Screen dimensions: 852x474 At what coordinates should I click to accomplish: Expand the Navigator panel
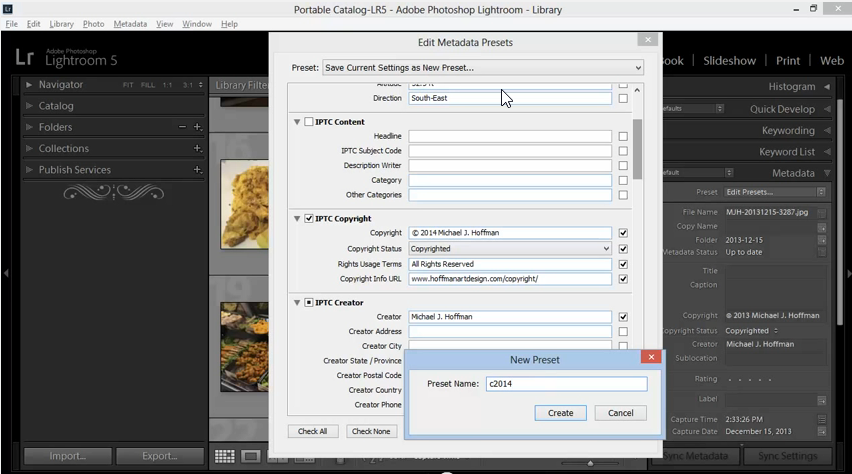click(x=29, y=85)
